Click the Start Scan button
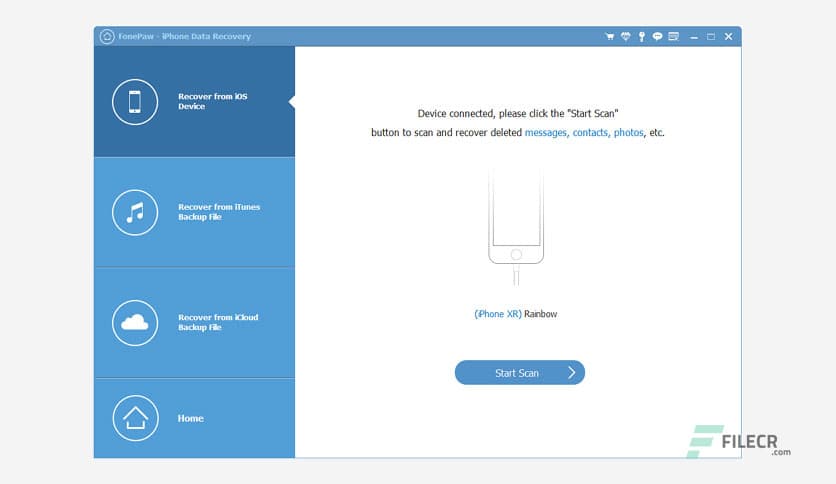This screenshot has width=836, height=484. 520,373
